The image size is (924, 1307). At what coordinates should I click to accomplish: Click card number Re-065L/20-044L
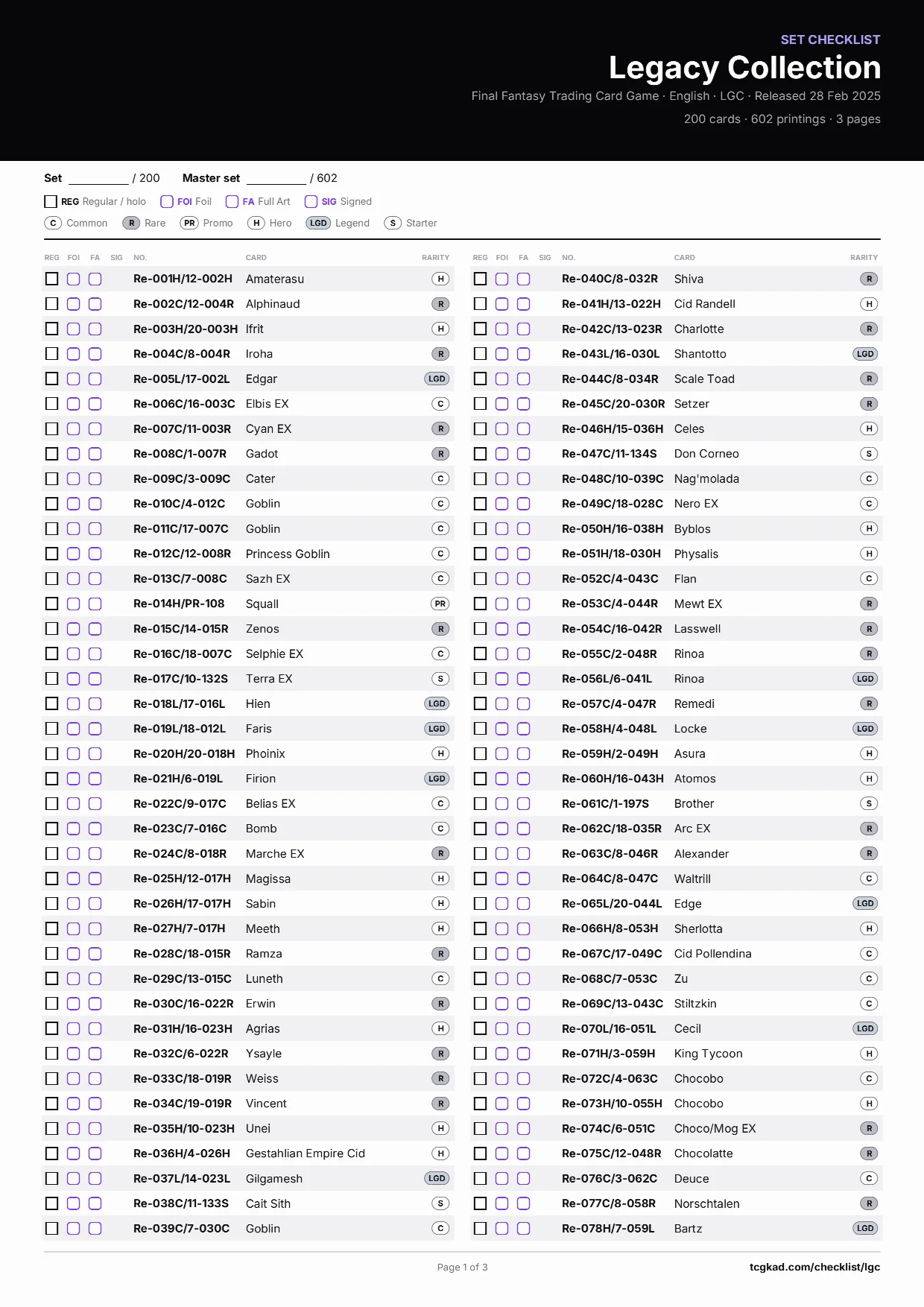pyautogui.click(x=612, y=903)
